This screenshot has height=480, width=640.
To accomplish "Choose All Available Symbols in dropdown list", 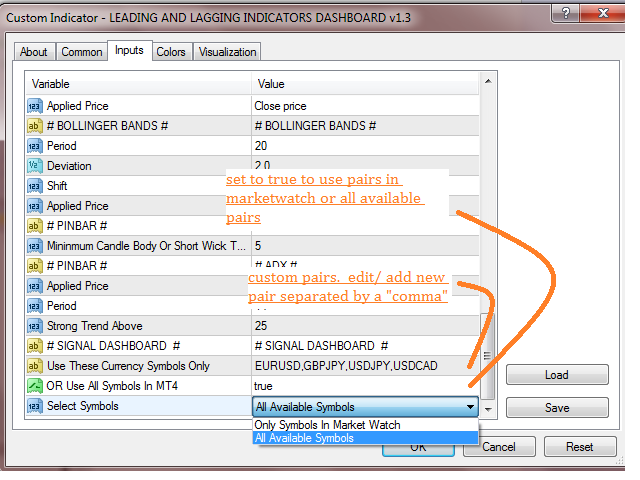I will pos(304,438).
